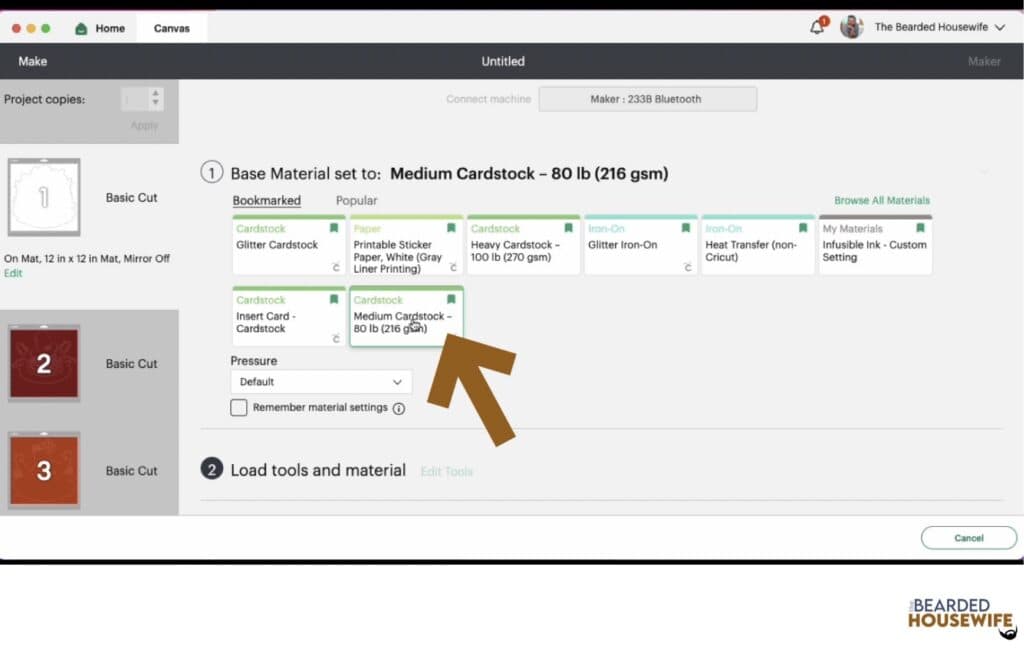
Task: Click bookmark icon on Glitter Cardstock card
Action: (334, 229)
